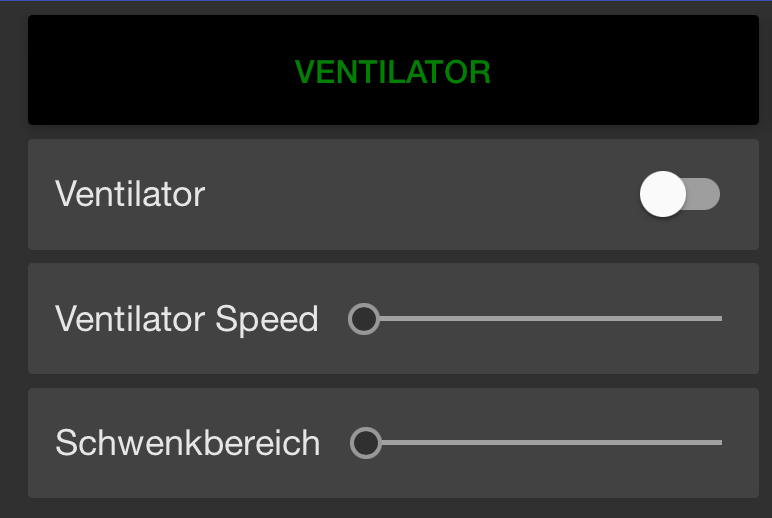Click the white knob of the Ventilator switch
The image size is (772, 518).
pyautogui.click(x=663, y=194)
